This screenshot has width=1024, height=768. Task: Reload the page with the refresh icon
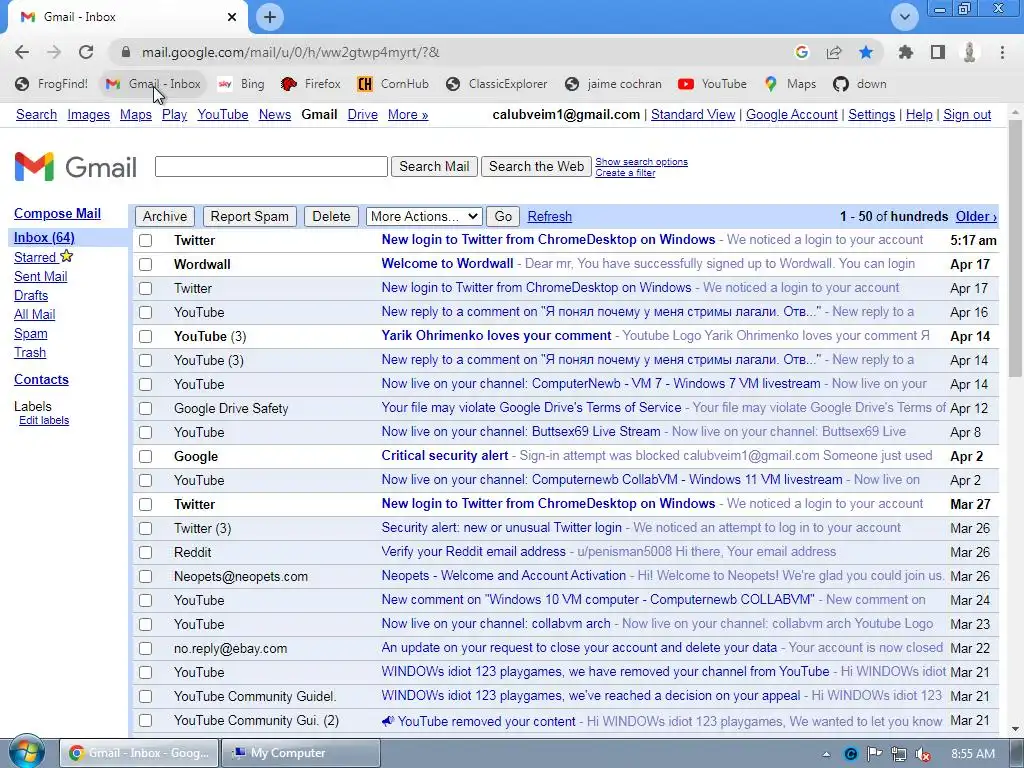tap(86, 52)
